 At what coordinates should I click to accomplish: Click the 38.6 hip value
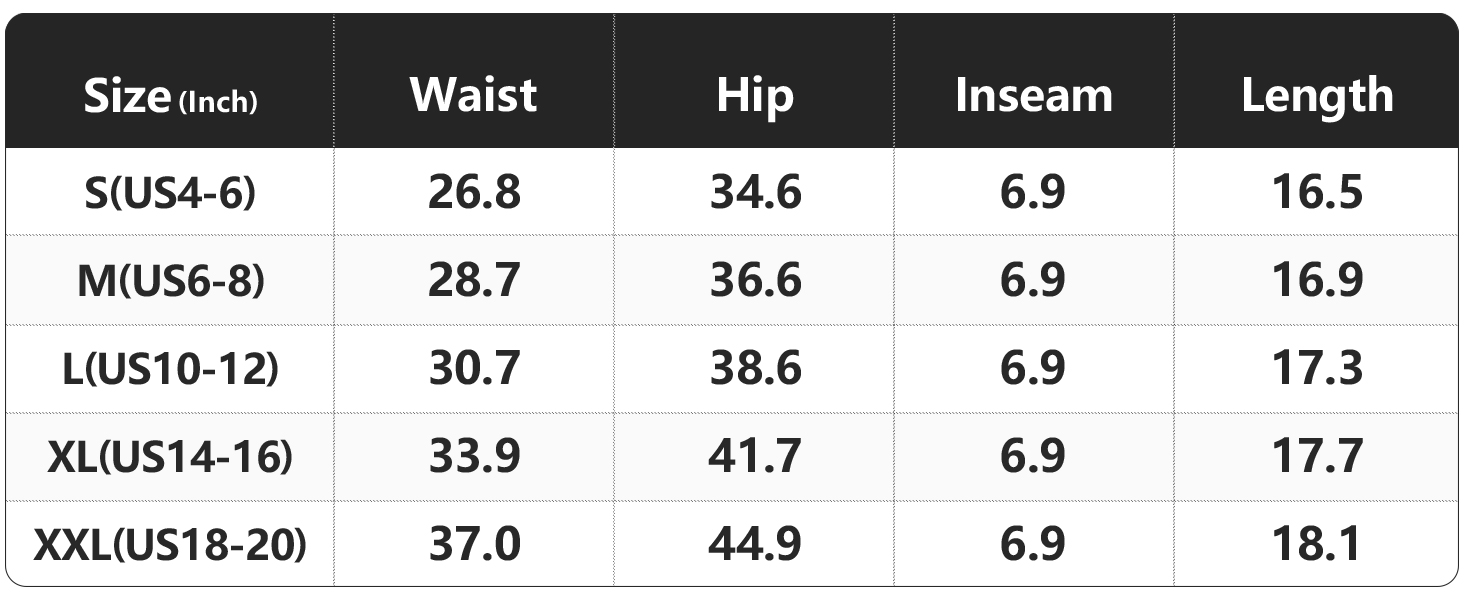click(x=756, y=369)
